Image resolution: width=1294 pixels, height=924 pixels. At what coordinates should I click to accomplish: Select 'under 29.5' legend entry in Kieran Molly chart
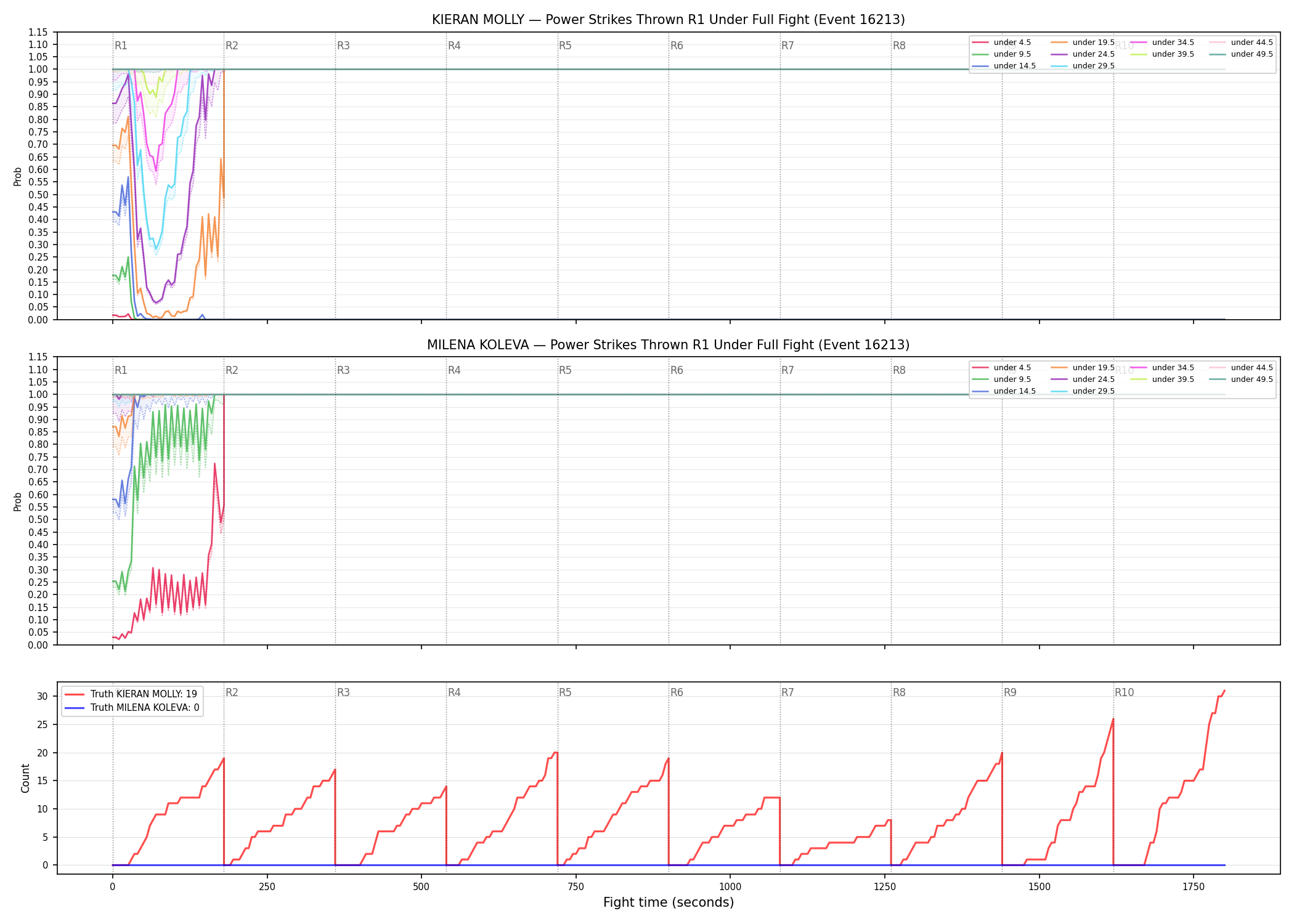[x=1083, y=66]
